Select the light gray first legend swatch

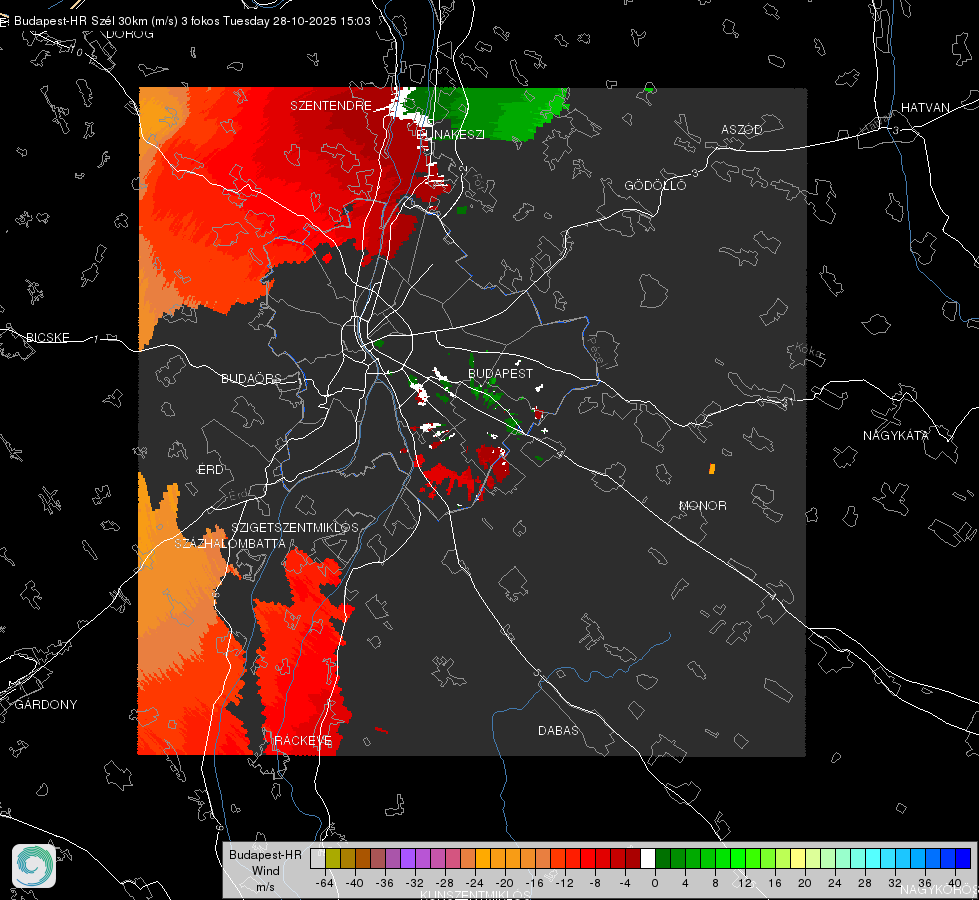tap(318, 858)
